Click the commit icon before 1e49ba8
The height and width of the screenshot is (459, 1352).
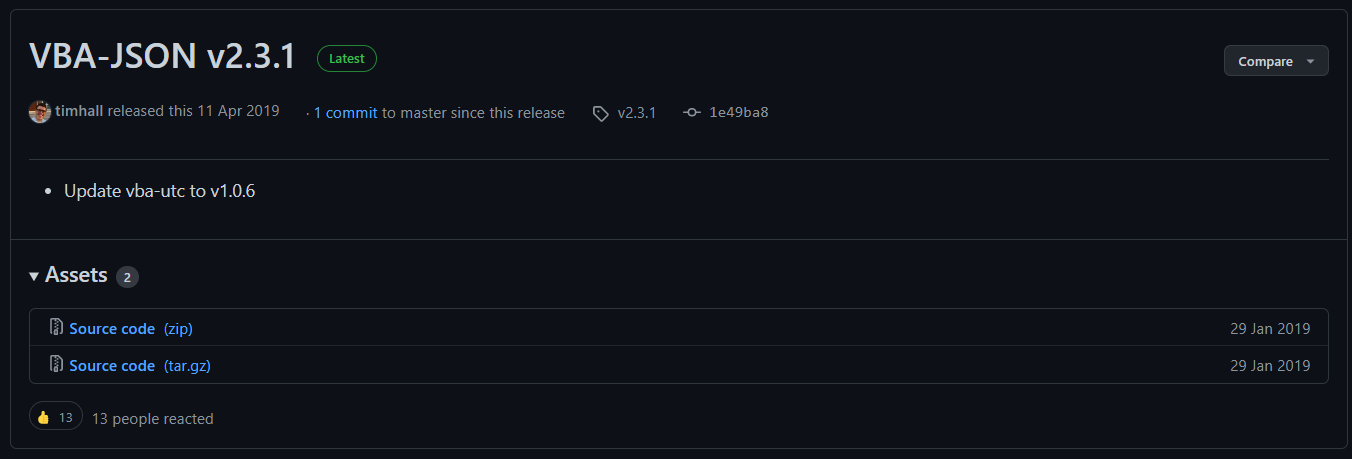[691, 113]
